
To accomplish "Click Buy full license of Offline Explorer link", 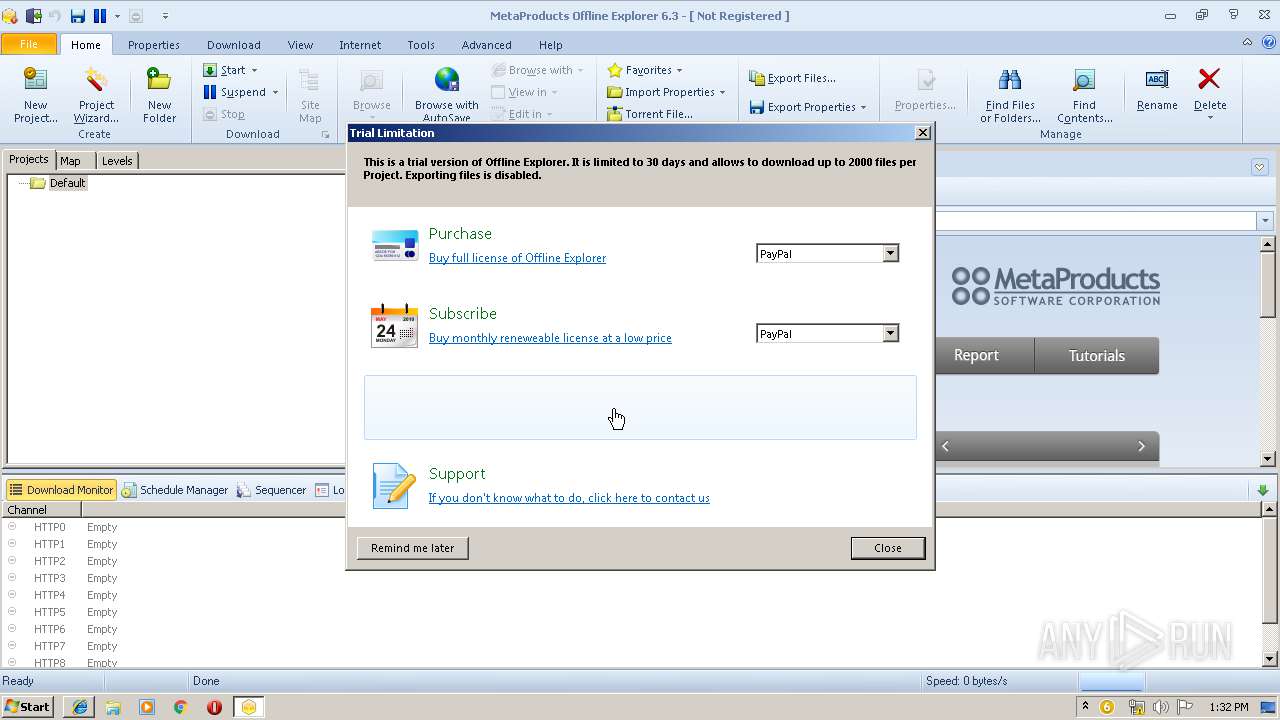I will 517,258.
